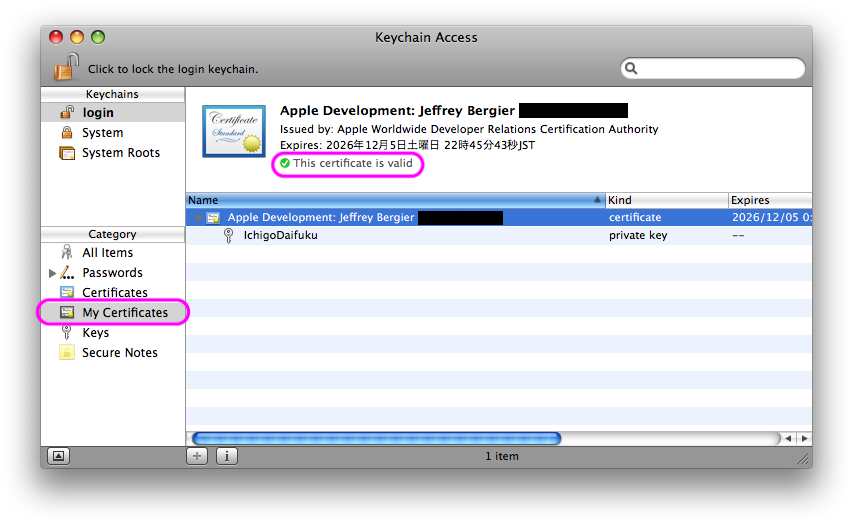Click the info button for selected item
Image resolution: width=853 pixels, height=524 pixels.
[226, 456]
